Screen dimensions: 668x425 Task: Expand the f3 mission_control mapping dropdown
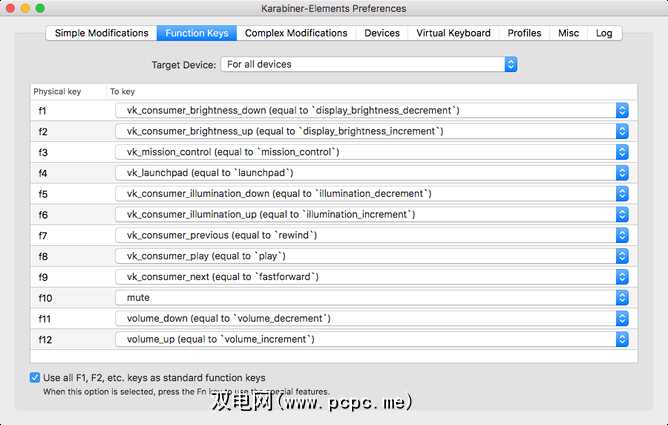[372, 152]
